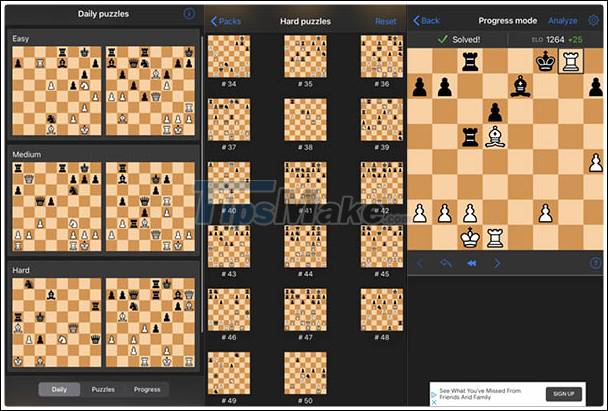Image resolution: width=608 pixels, height=411 pixels.
Task: Open the first Medium daily puzzle
Action: [57, 207]
